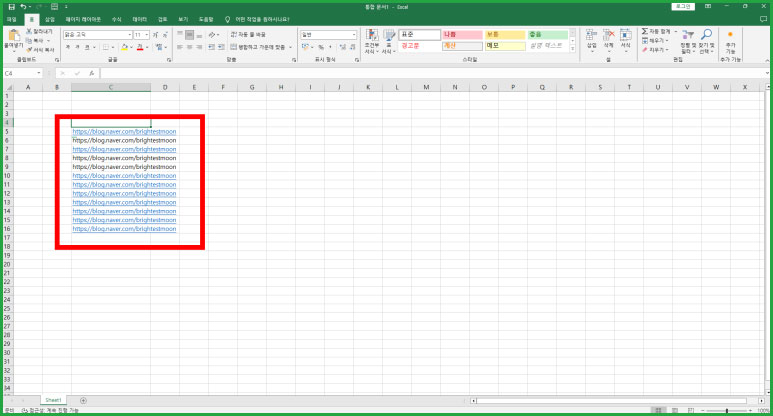
Task: Switch to the Page Layout (페이지 레이아웃) tab
Action: pyautogui.click(x=83, y=19)
